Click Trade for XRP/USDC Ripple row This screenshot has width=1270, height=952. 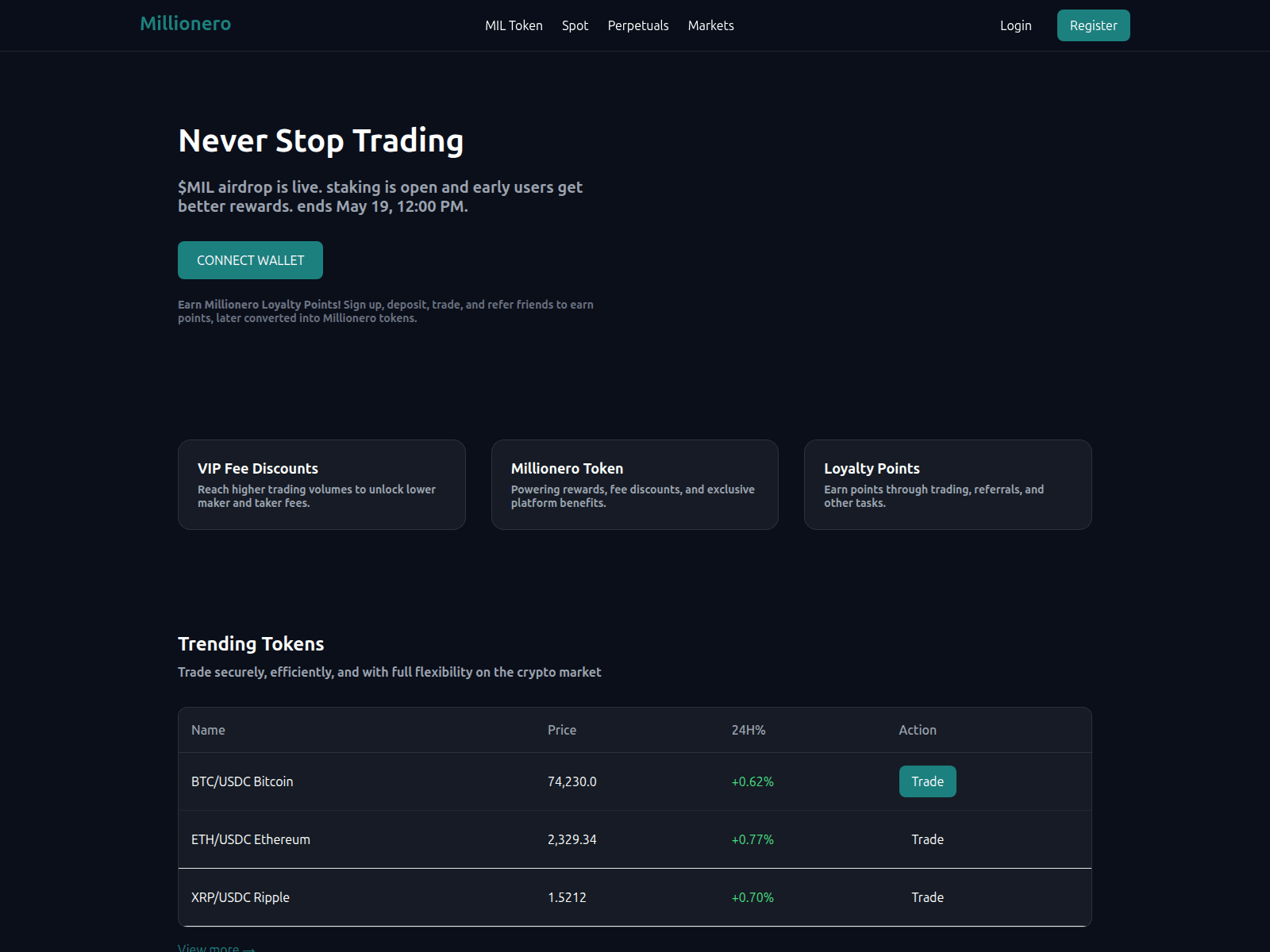click(x=927, y=897)
